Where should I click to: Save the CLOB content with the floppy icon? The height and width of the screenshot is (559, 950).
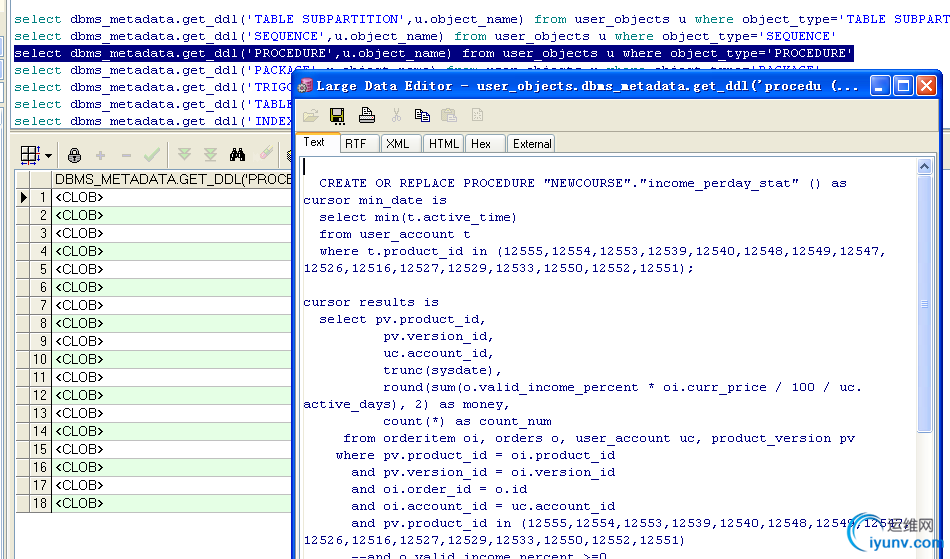coord(337,115)
